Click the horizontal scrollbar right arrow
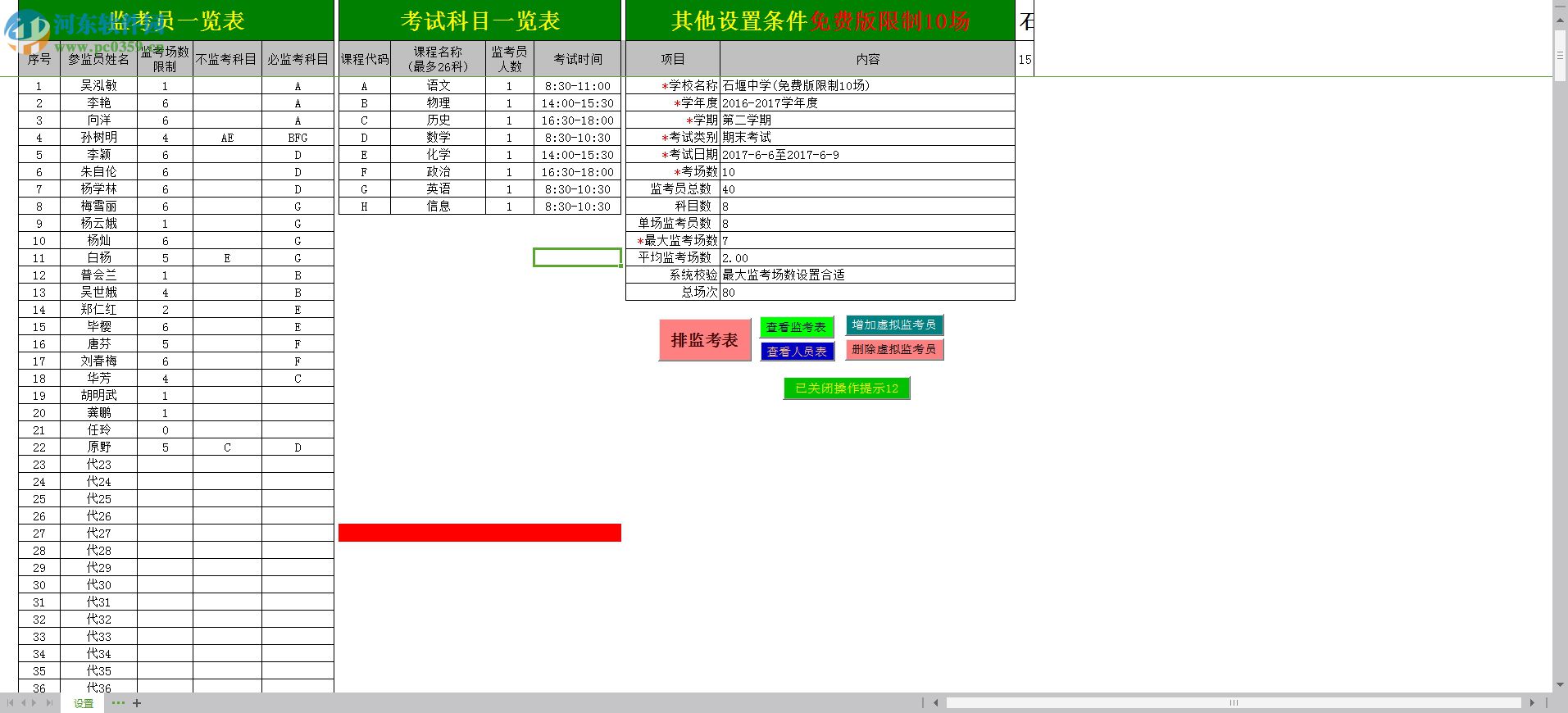Screen dimensions: 1568x713 (1532, 703)
